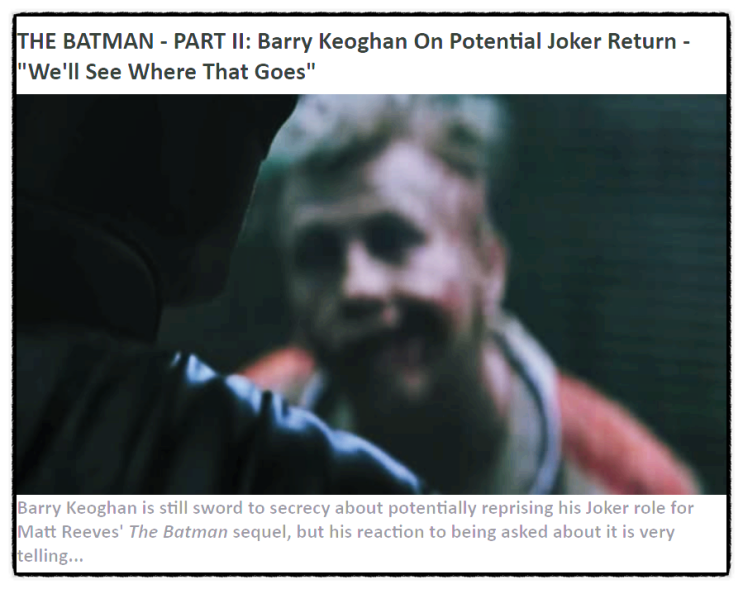This screenshot has height=589, width=743.
Task: Open the blurred Joker article thumbnail image
Action: (x=371, y=294)
